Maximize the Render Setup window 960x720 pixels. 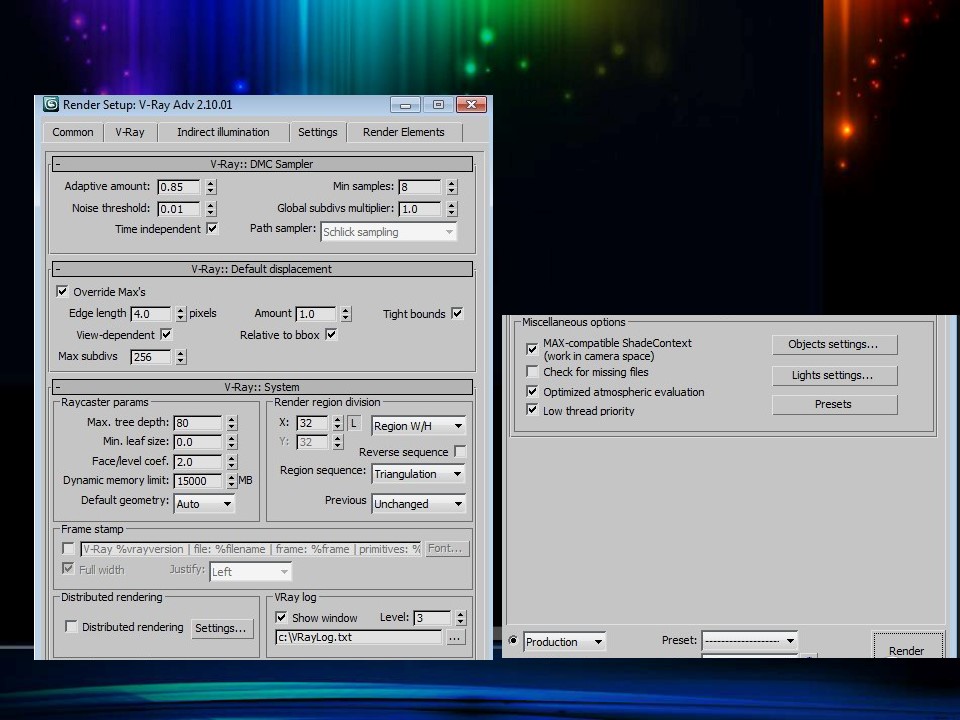coord(438,105)
